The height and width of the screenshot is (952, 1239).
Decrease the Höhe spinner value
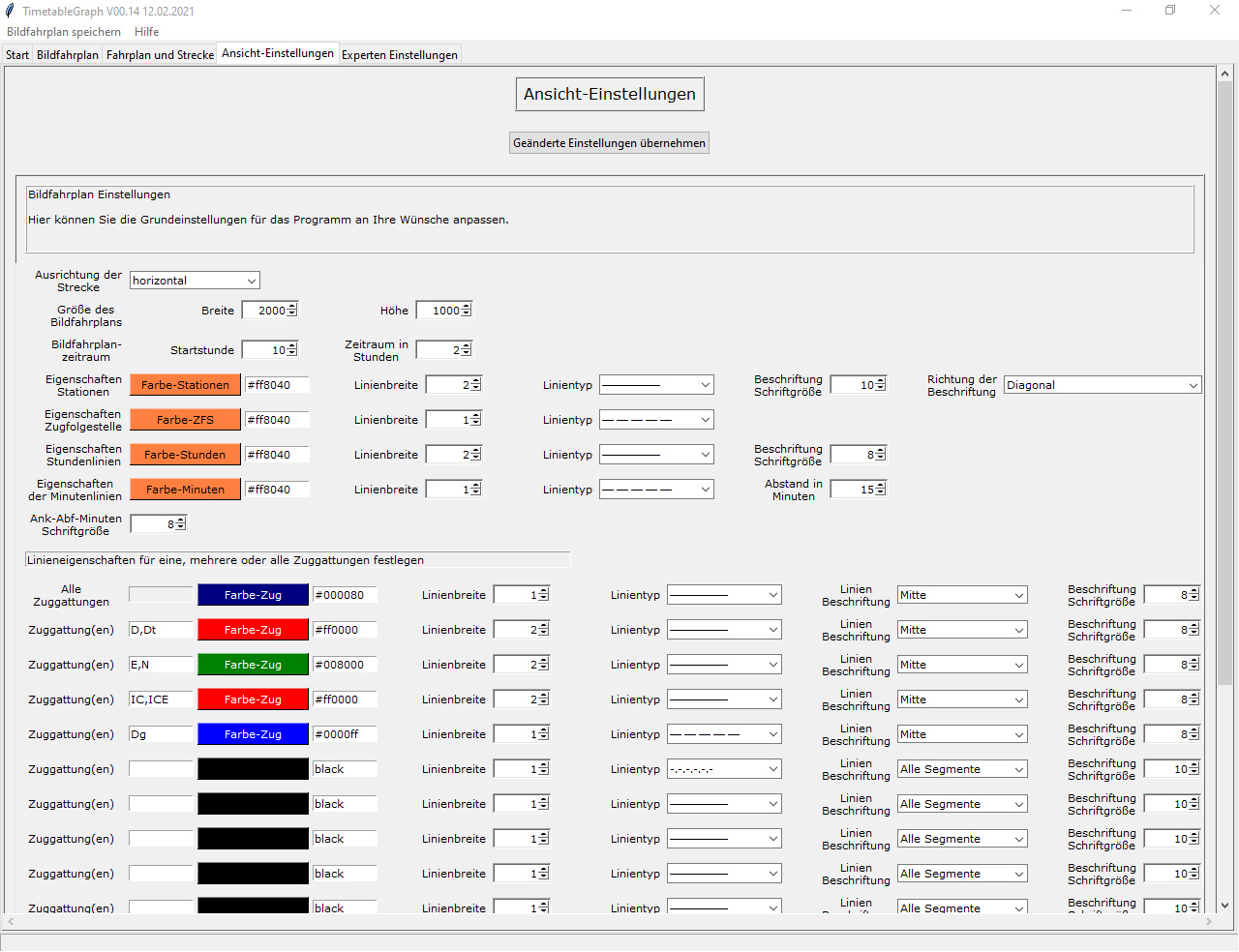pyautogui.click(x=467, y=313)
